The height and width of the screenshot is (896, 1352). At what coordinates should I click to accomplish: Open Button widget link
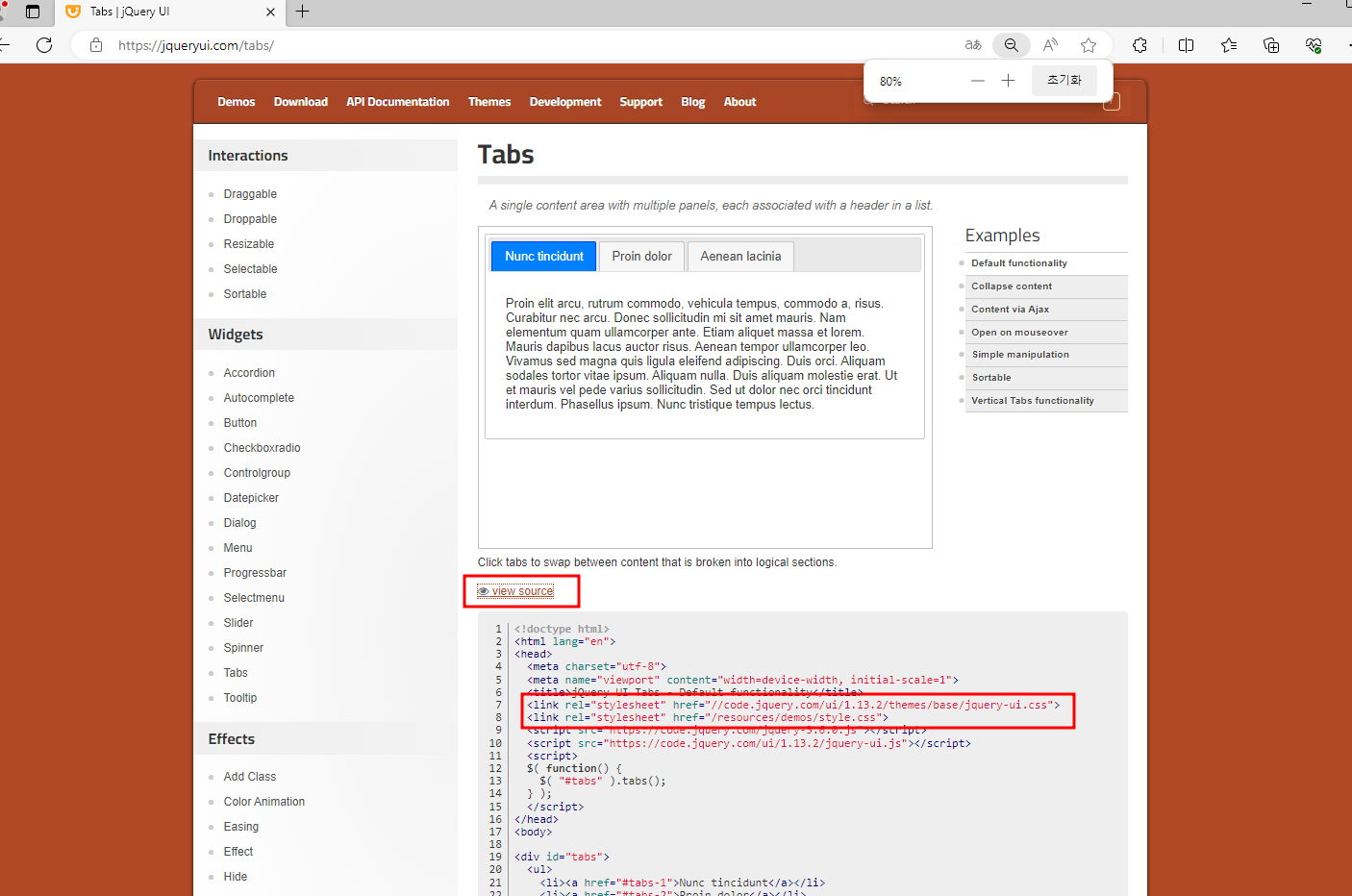click(x=240, y=423)
